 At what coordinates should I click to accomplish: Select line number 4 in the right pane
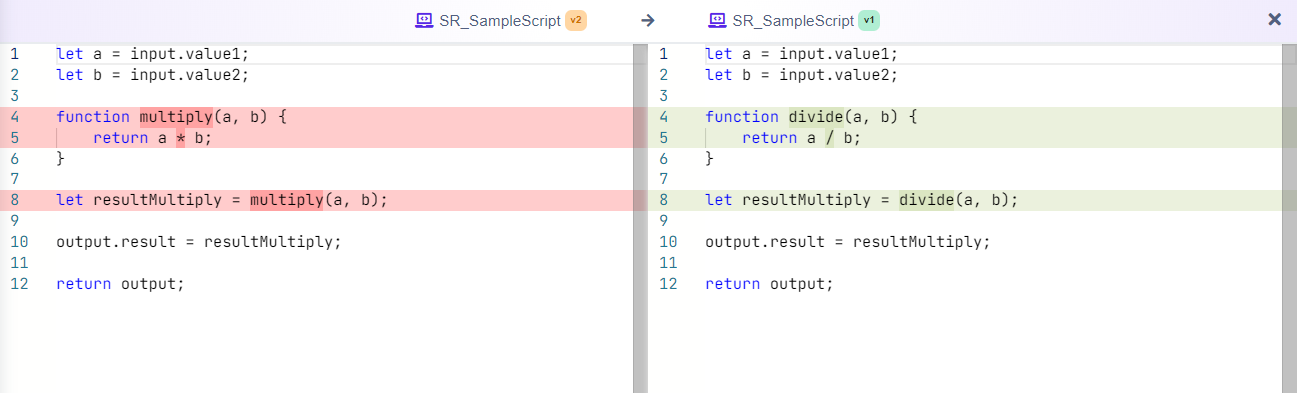(663, 117)
